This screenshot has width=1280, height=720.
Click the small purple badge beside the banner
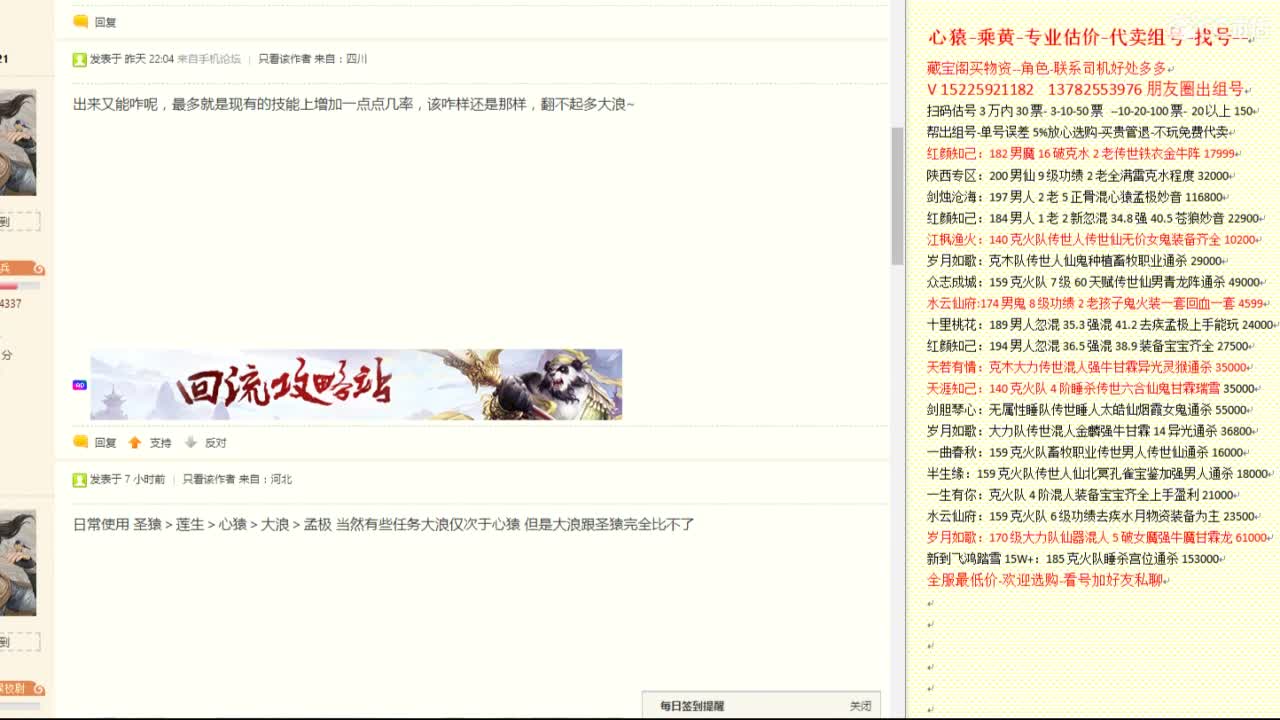click(x=79, y=384)
